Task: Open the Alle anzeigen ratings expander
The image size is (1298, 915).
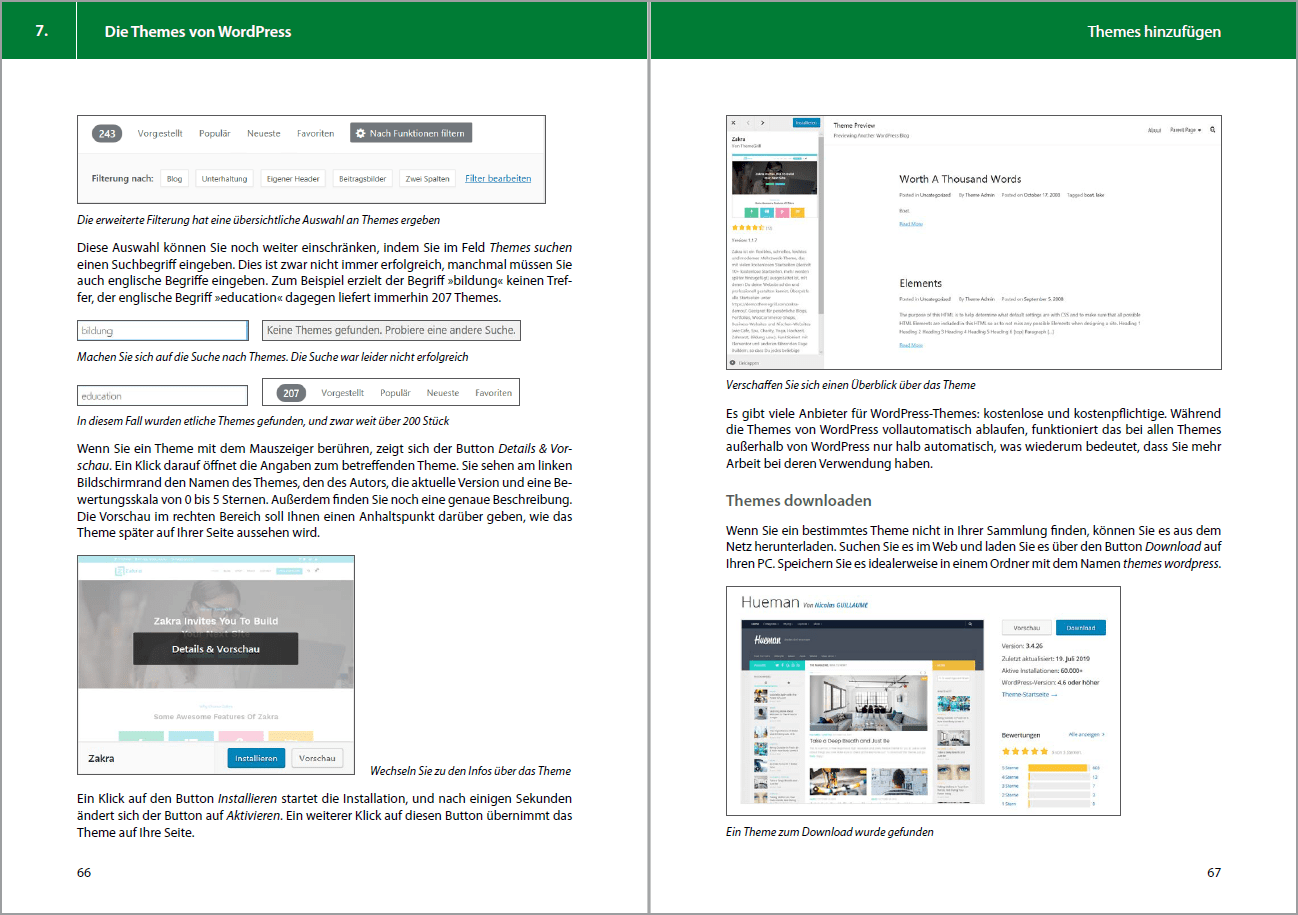Action: pyautogui.click(x=1086, y=734)
